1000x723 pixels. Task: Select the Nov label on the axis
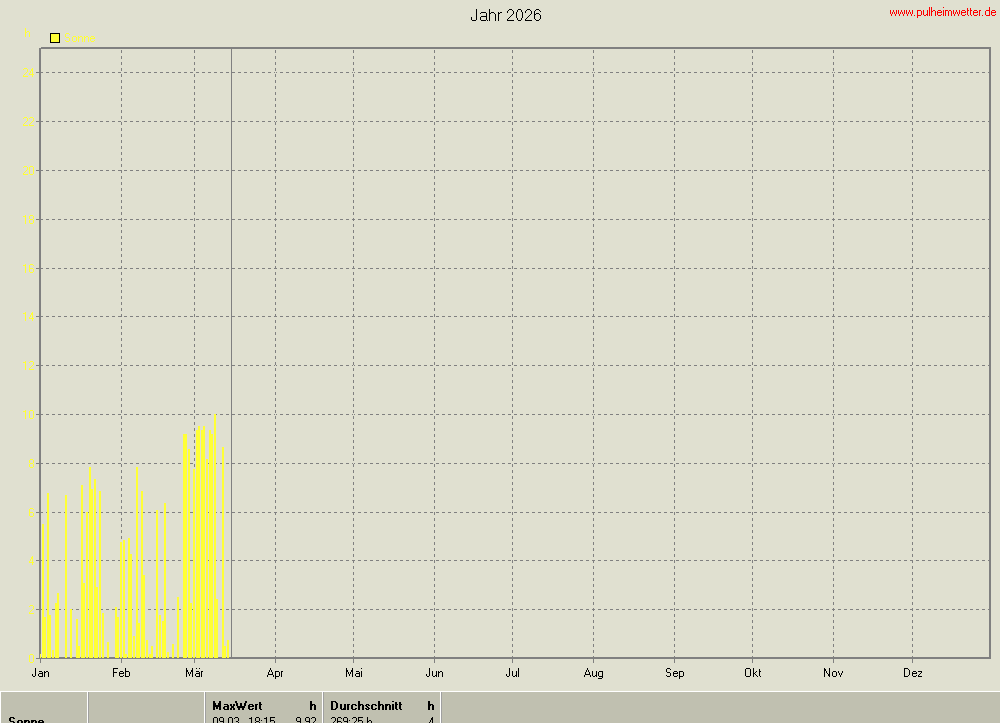[833, 673]
